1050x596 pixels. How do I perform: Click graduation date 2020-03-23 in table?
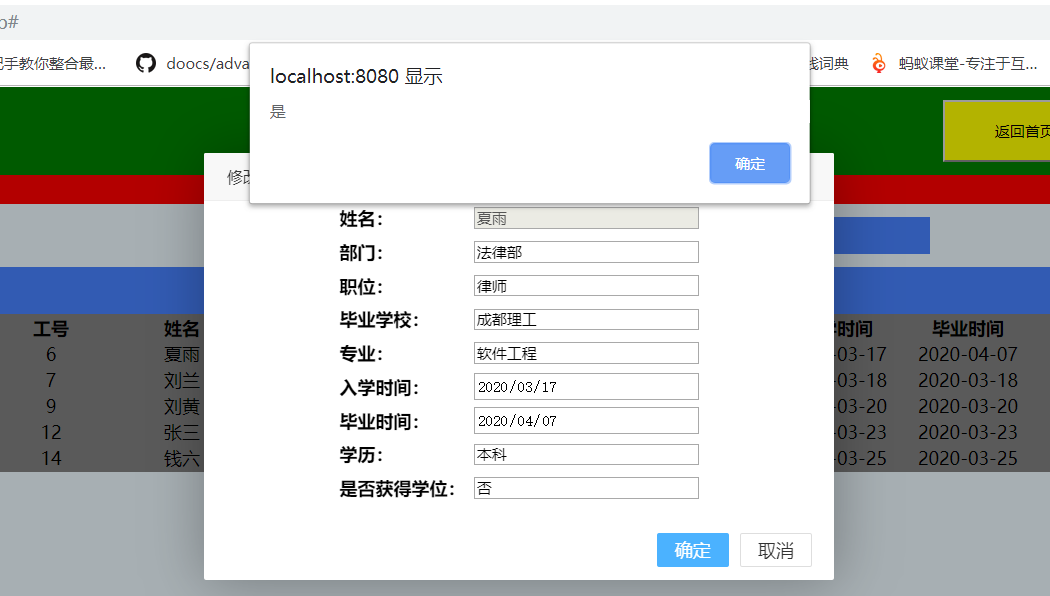tap(968, 433)
